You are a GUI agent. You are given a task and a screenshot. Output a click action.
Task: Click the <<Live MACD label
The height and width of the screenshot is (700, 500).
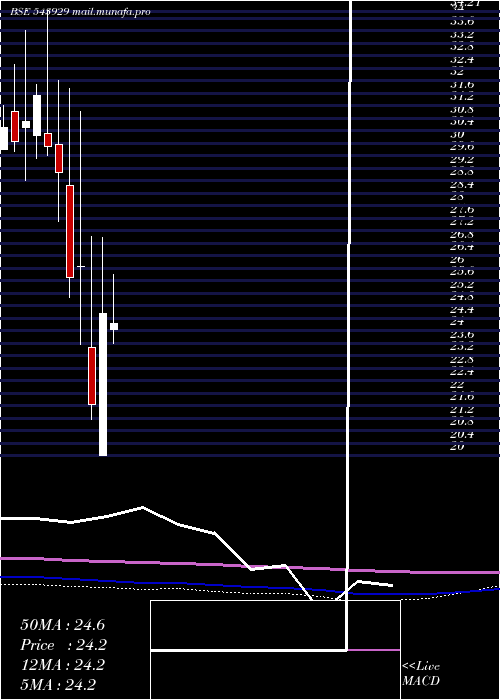(x=421, y=673)
